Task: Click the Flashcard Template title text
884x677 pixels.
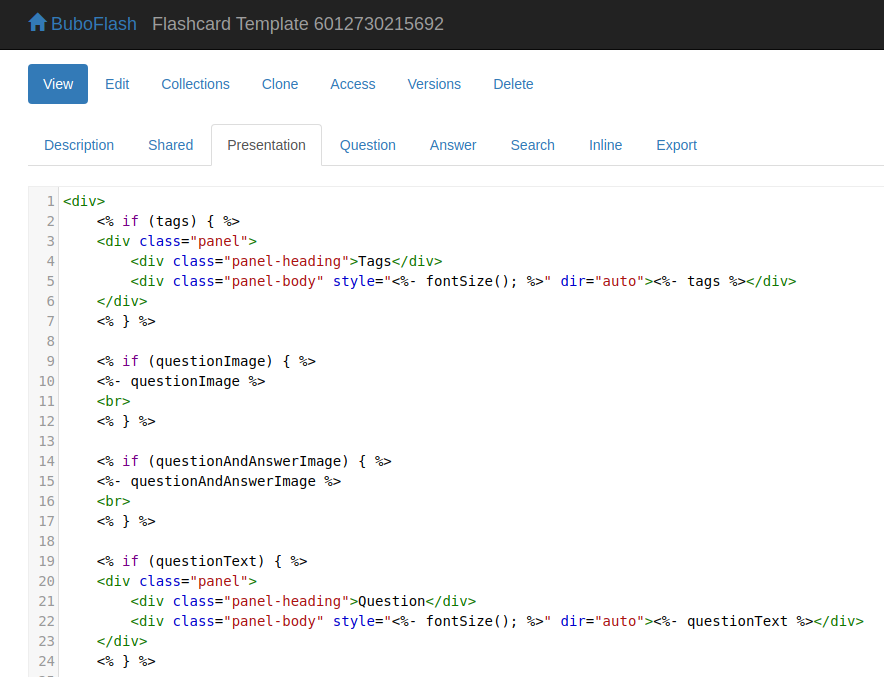Action: [x=297, y=24]
